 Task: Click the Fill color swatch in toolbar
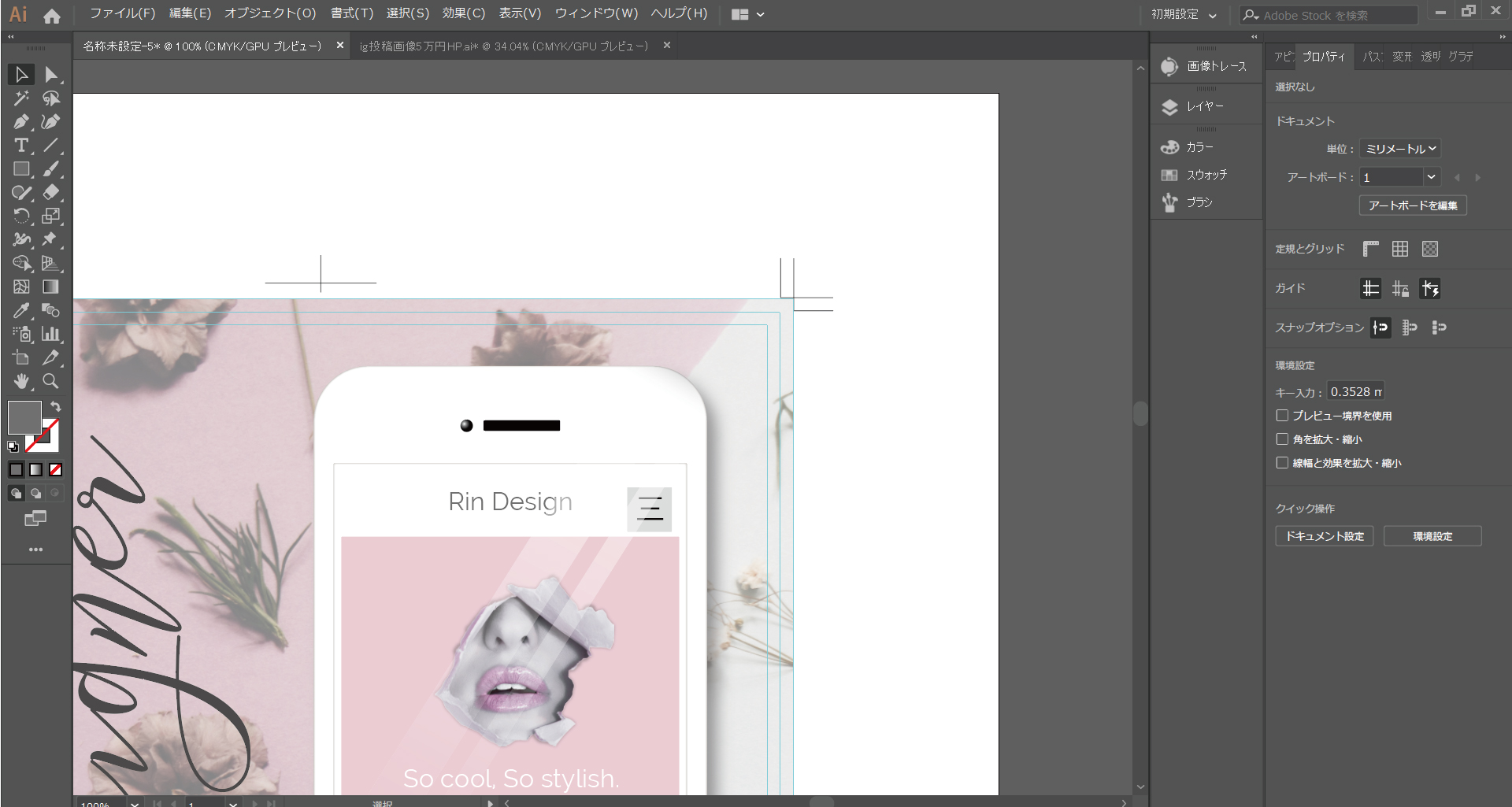click(x=24, y=416)
